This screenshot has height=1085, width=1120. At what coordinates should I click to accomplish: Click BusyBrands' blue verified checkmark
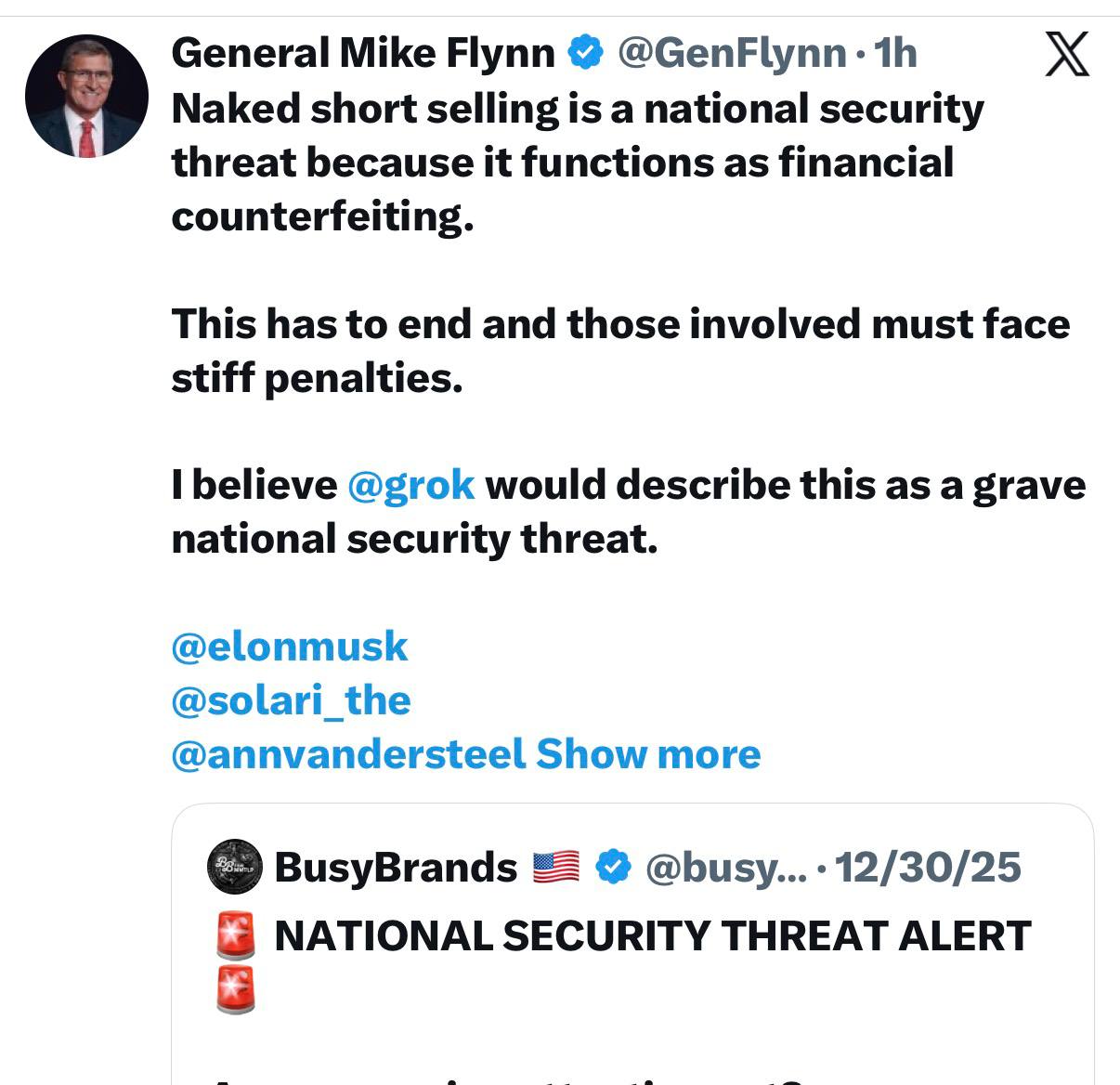pos(612,868)
